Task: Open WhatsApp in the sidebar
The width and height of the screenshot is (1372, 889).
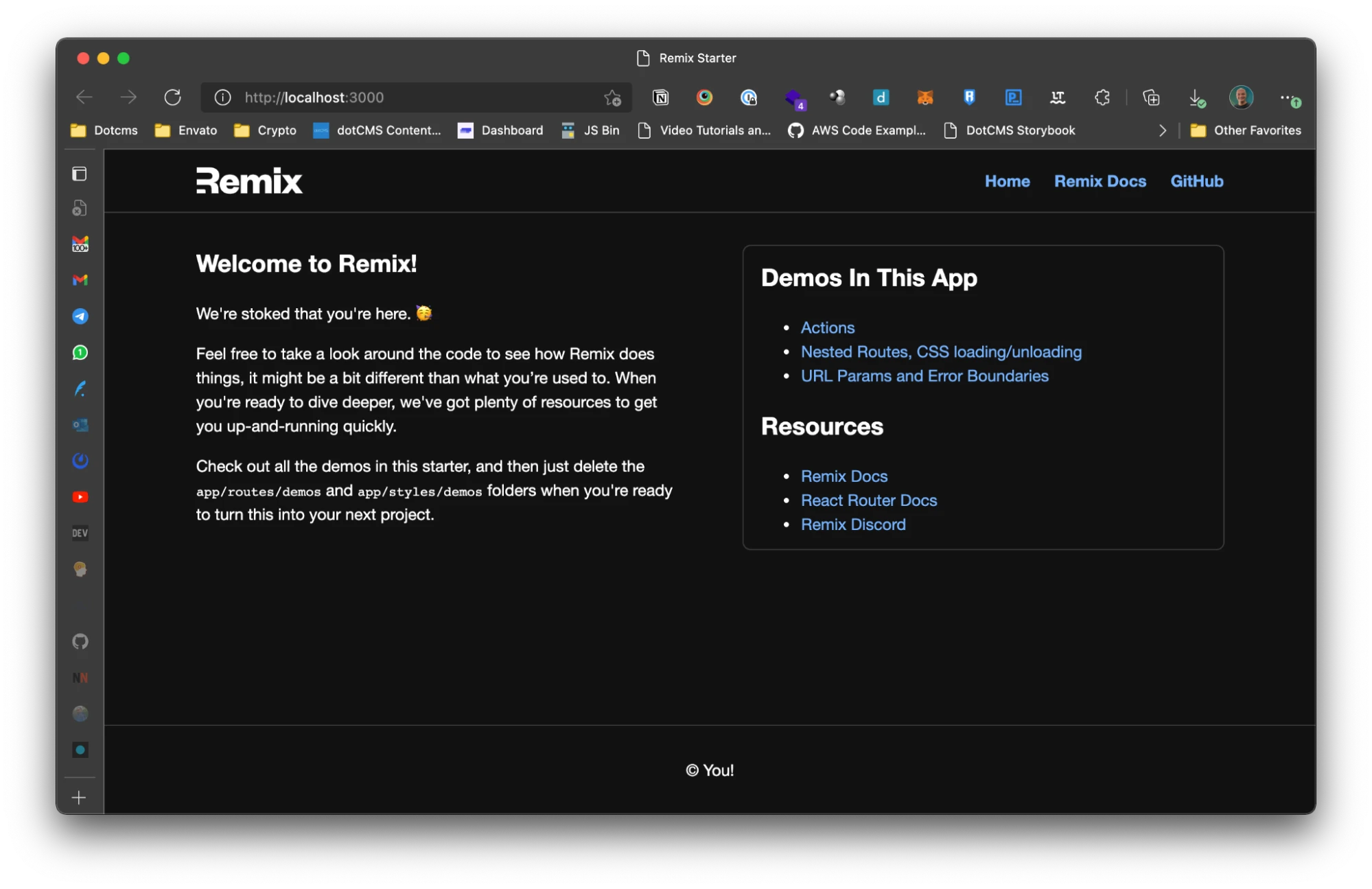Action: [x=80, y=352]
